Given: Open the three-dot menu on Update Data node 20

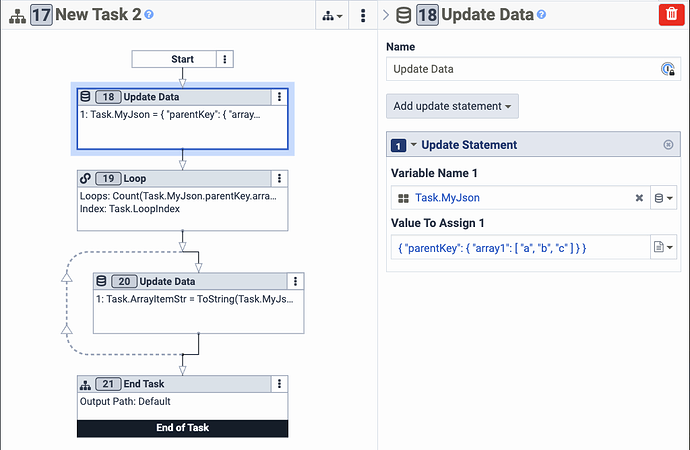Looking at the screenshot, I should [x=295, y=281].
